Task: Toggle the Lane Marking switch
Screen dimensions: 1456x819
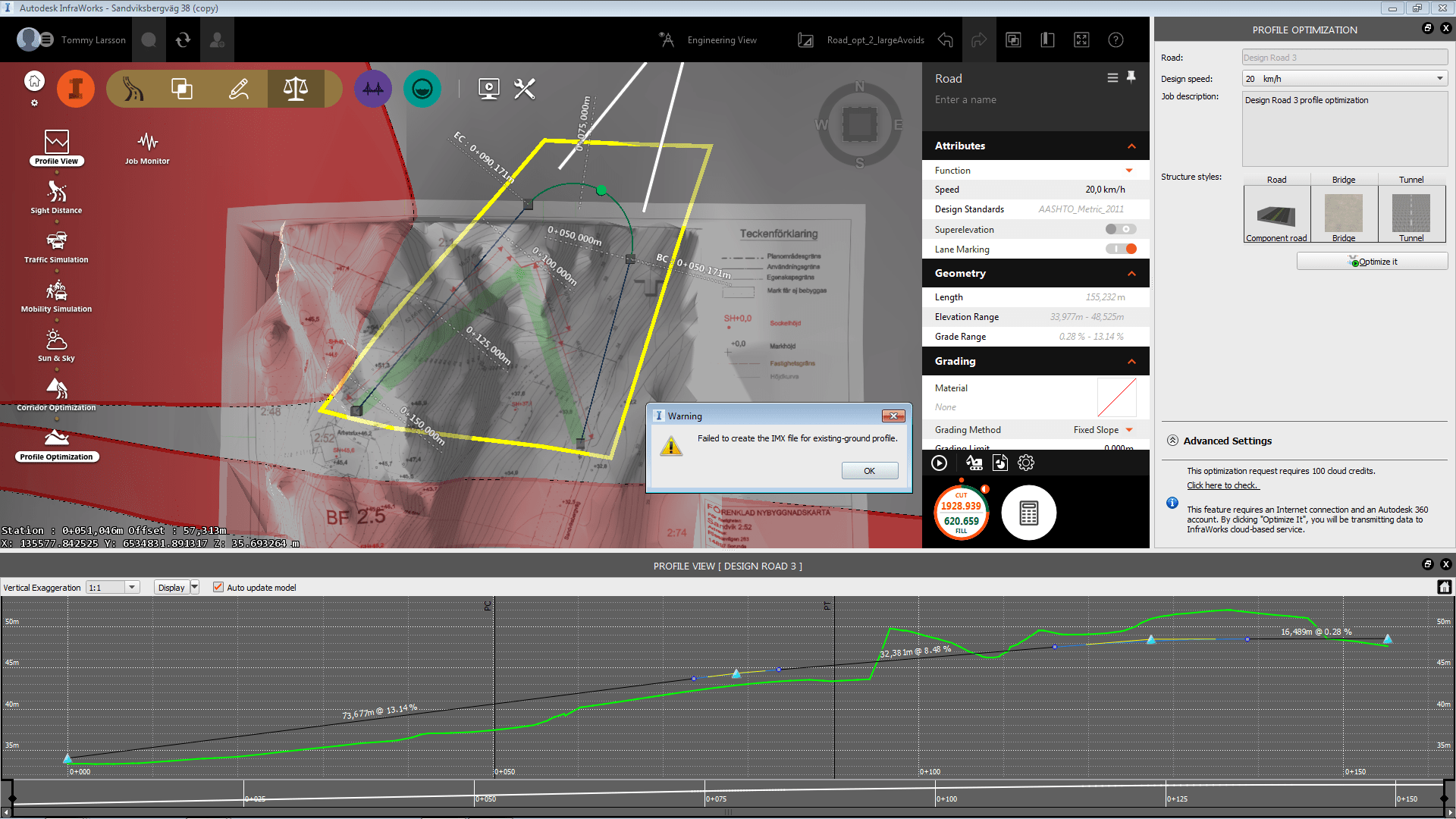Action: point(1121,249)
